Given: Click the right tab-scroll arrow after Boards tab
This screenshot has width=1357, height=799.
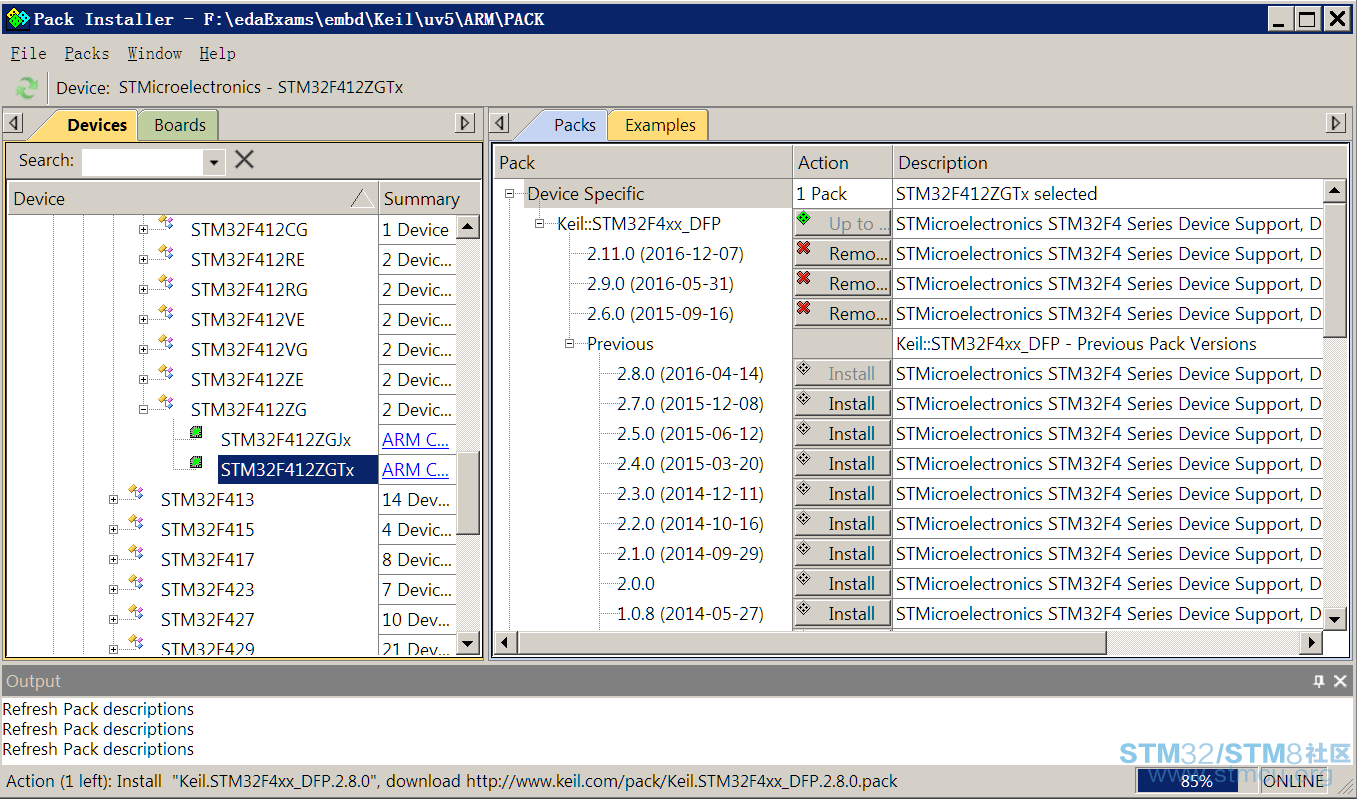Looking at the screenshot, I should pos(465,124).
